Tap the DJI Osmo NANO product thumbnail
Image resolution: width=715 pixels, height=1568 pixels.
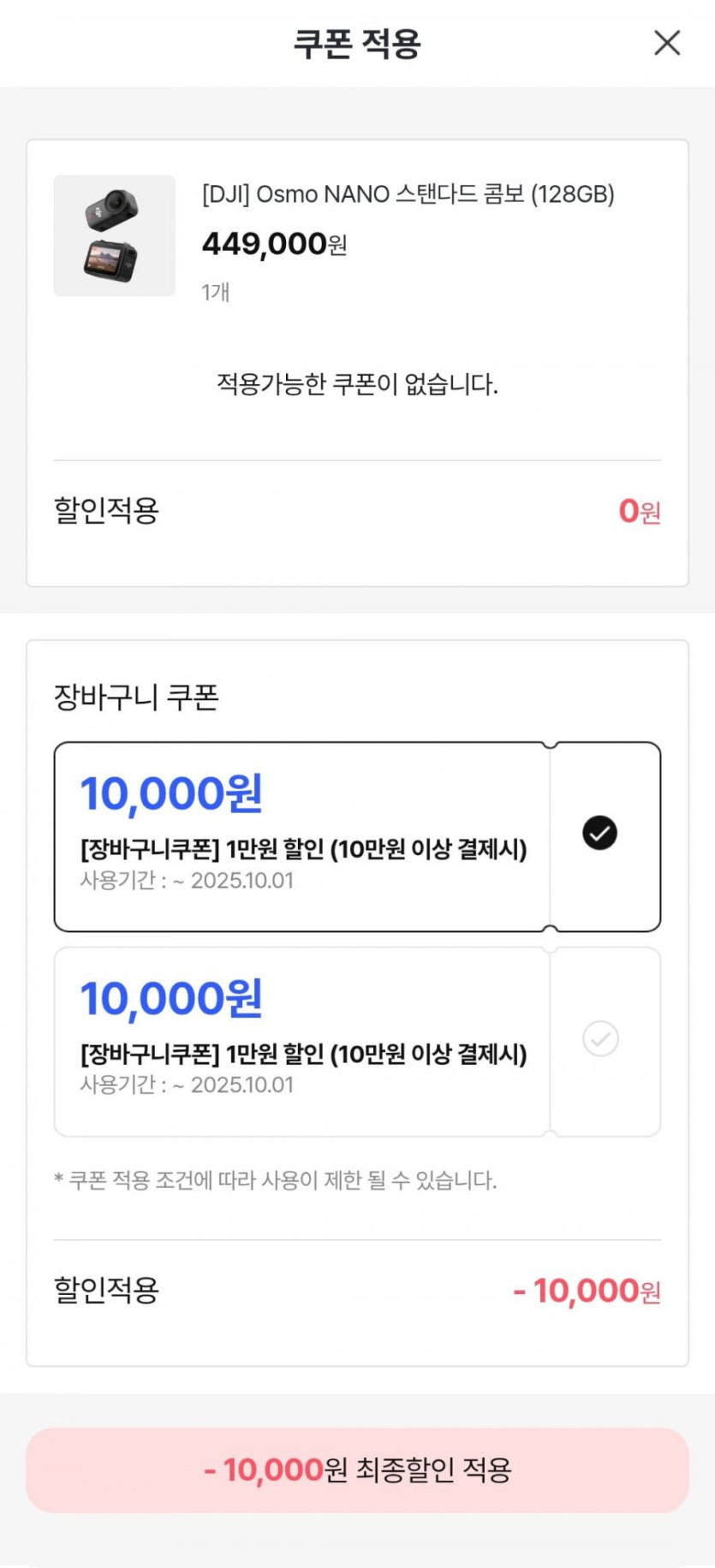tap(115, 236)
